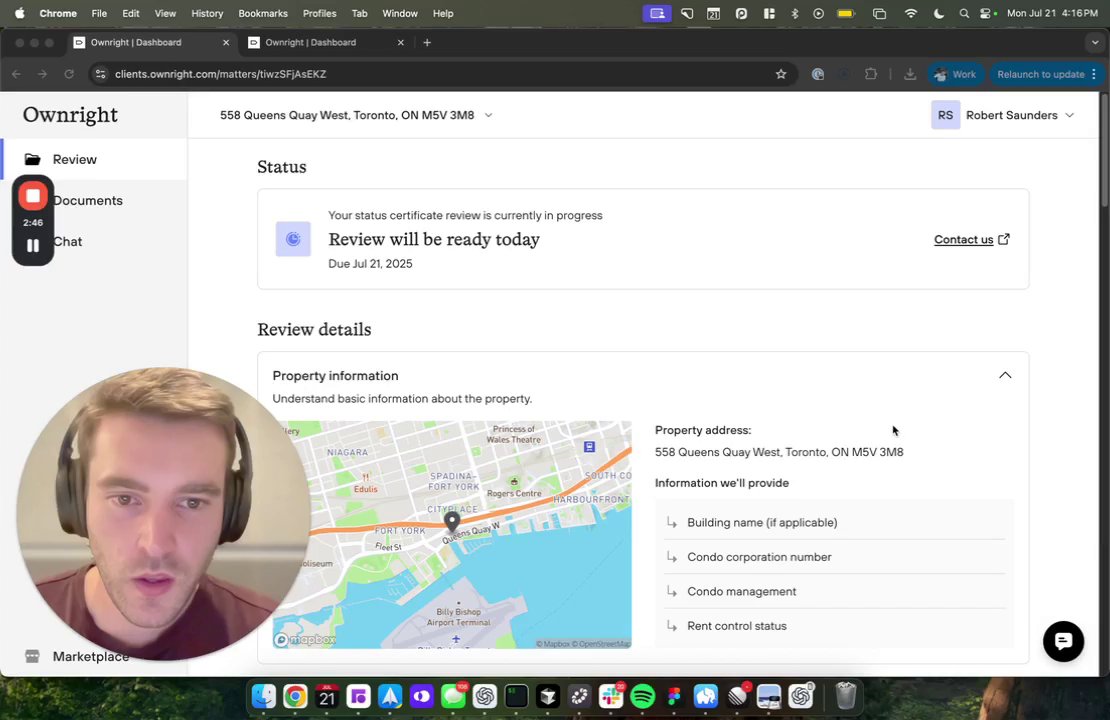Image resolution: width=1110 pixels, height=720 pixels.
Task: Open Spotify from the Dock
Action: click(642, 697)
